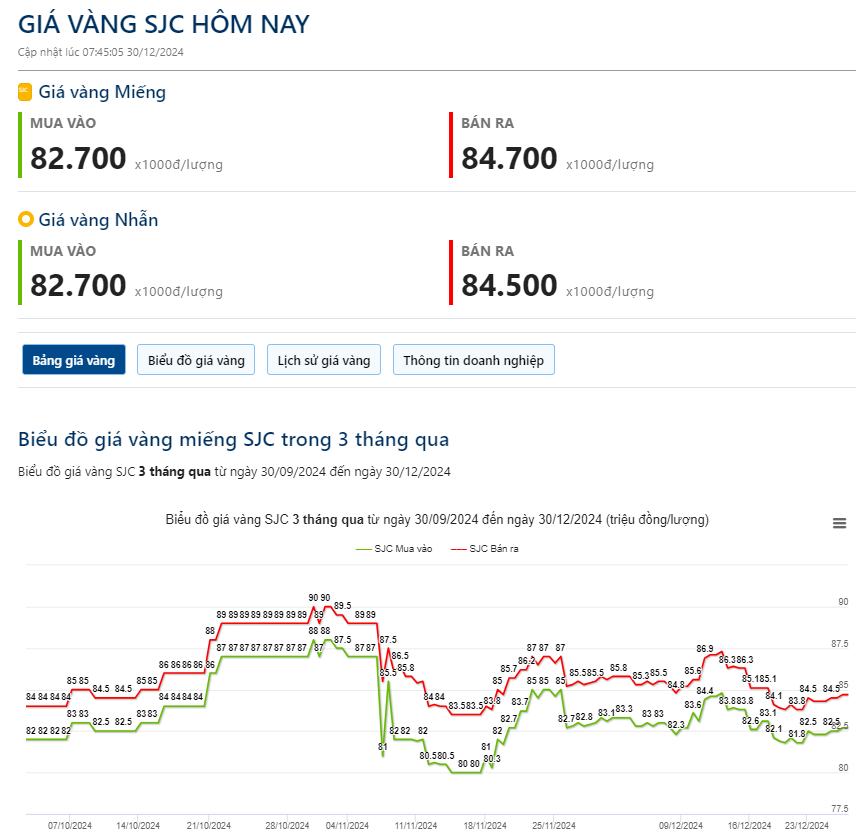Screen dimensions: 861x839
Task: Click the chart title inside the graph
Action: point(437,519)
